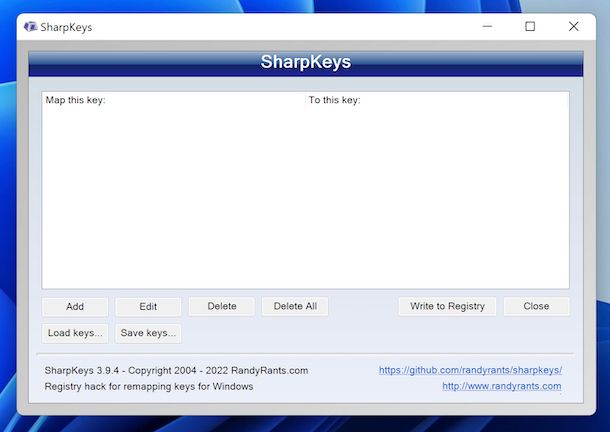The height and width of the screenshot is (432, 610).
Task: Open the Load keys... dialog
Action: click(x=75, y=333)
